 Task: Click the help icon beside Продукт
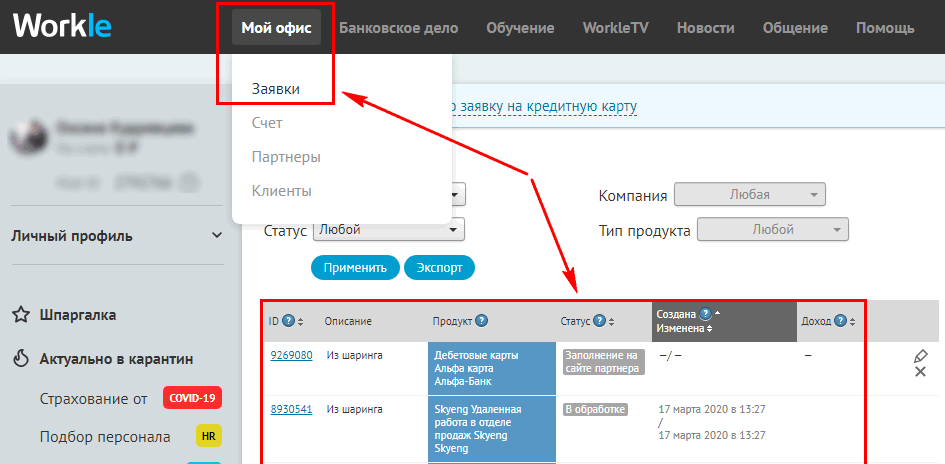[x=482, y=321]
